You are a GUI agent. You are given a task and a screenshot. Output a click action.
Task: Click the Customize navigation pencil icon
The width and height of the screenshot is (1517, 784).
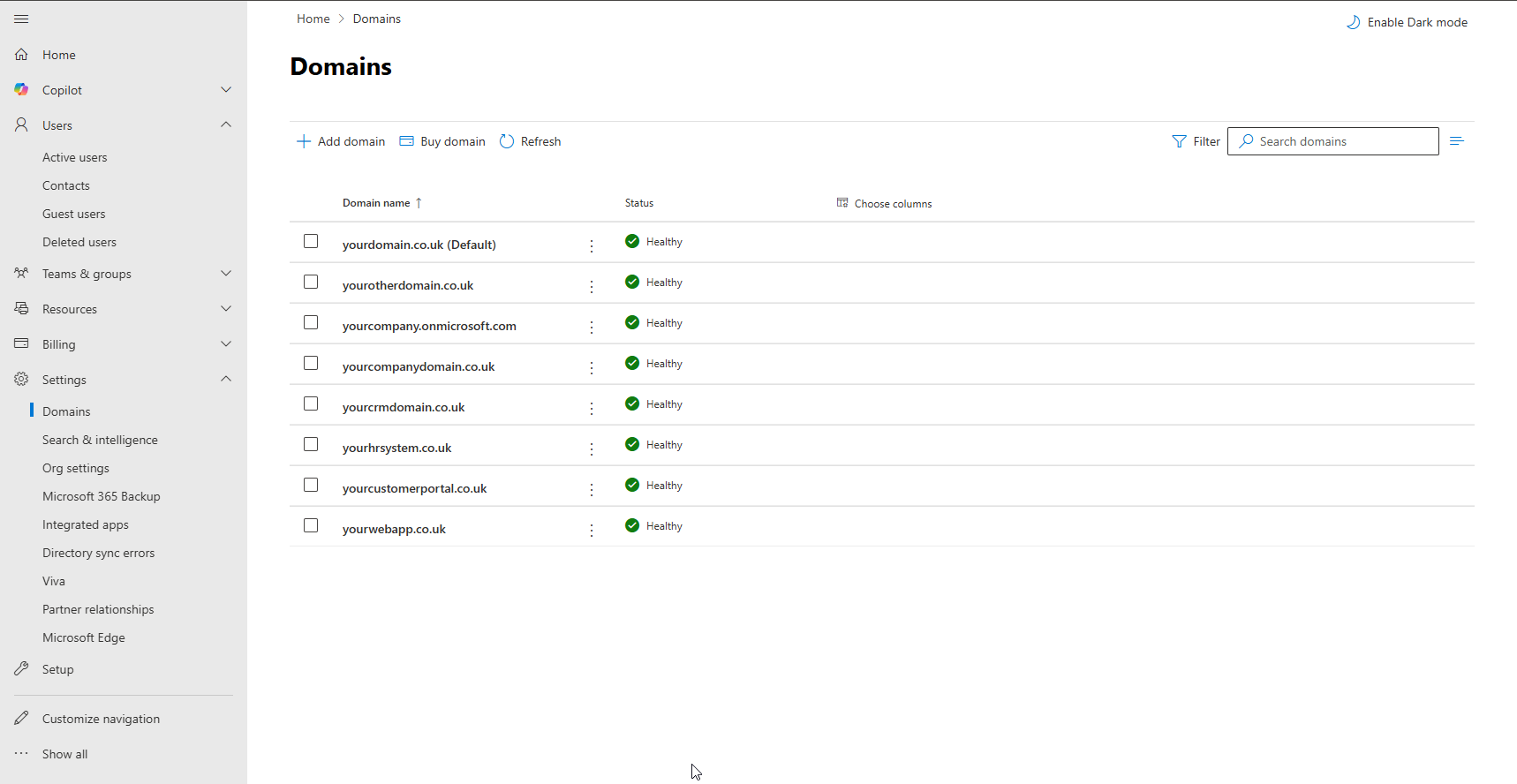click(x=21, y=719)
